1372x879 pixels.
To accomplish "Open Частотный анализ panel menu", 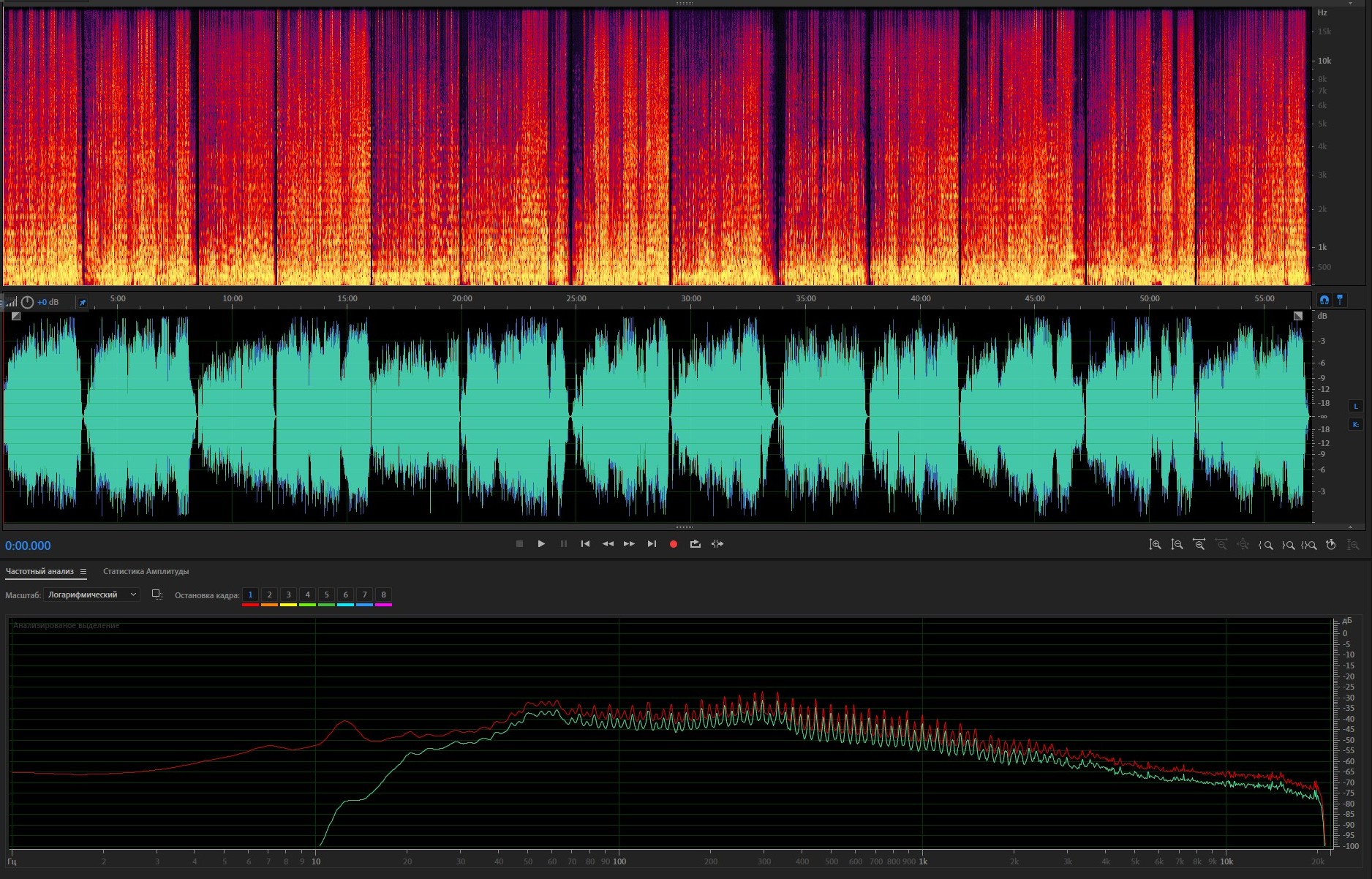I will coord(83,572).
